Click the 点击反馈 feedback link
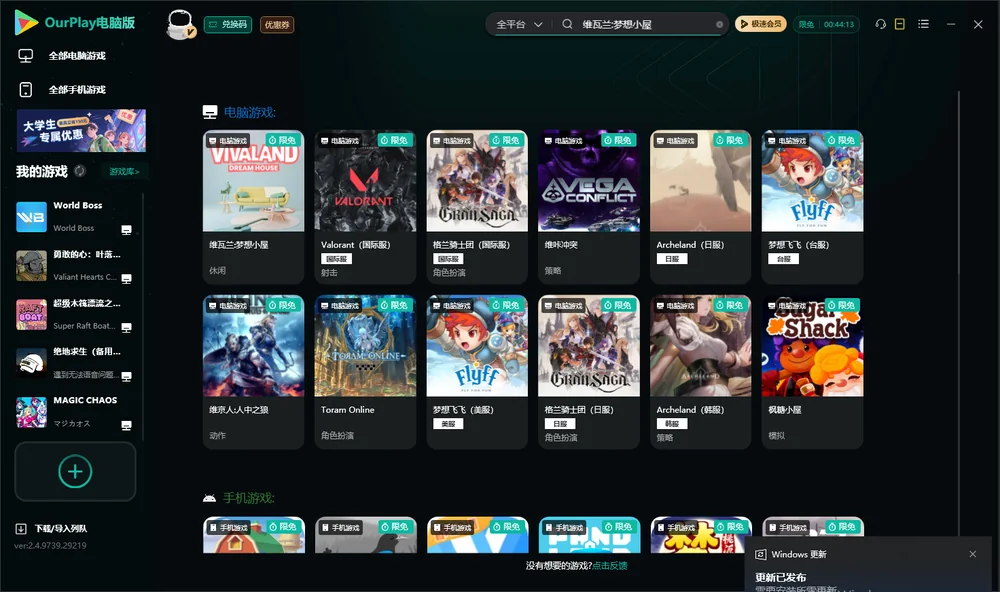 pyautogui.click(x=610, y=566)
